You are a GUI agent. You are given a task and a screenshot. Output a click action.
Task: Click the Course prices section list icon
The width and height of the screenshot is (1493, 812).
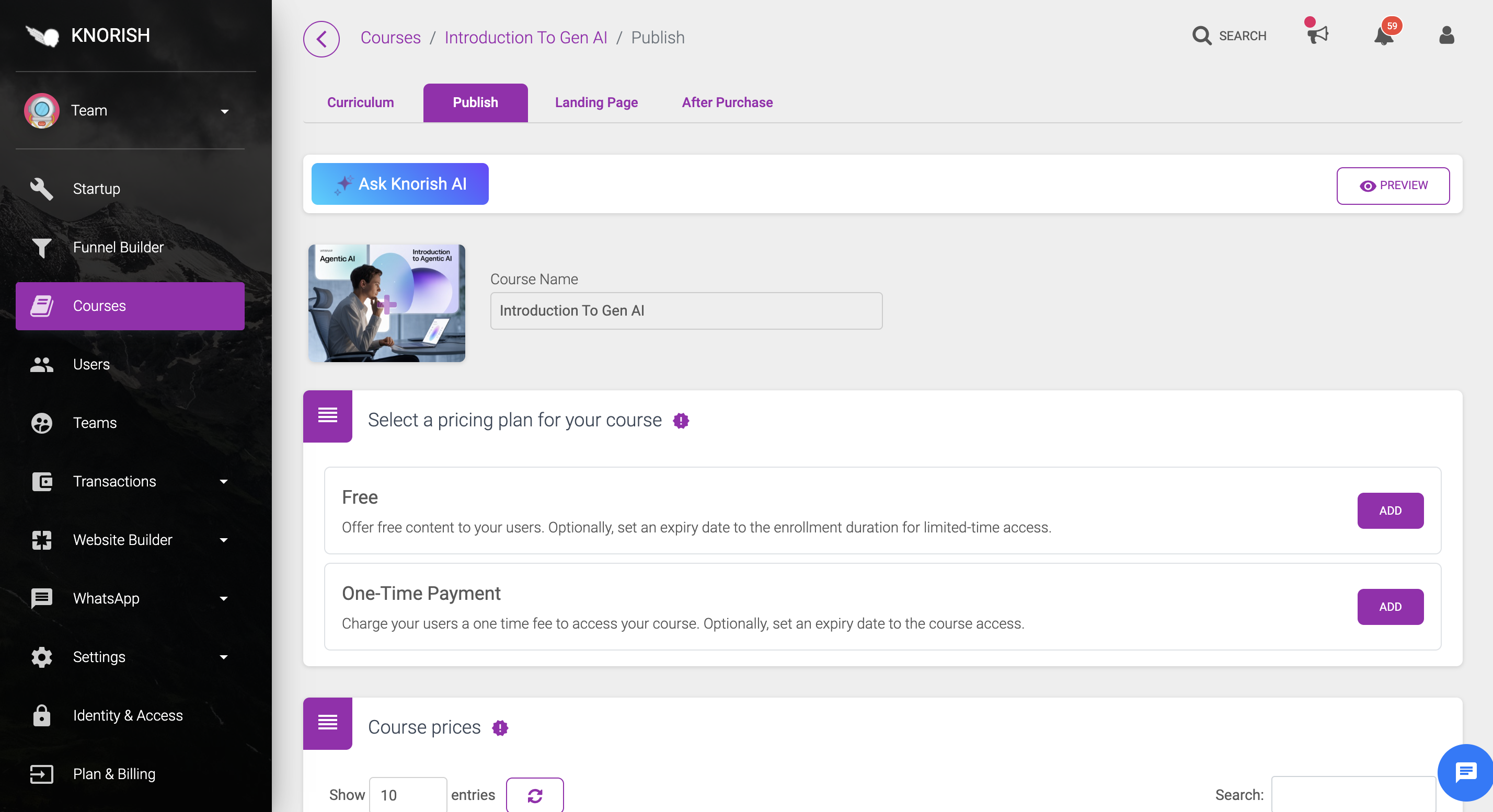tap(327, 723)
